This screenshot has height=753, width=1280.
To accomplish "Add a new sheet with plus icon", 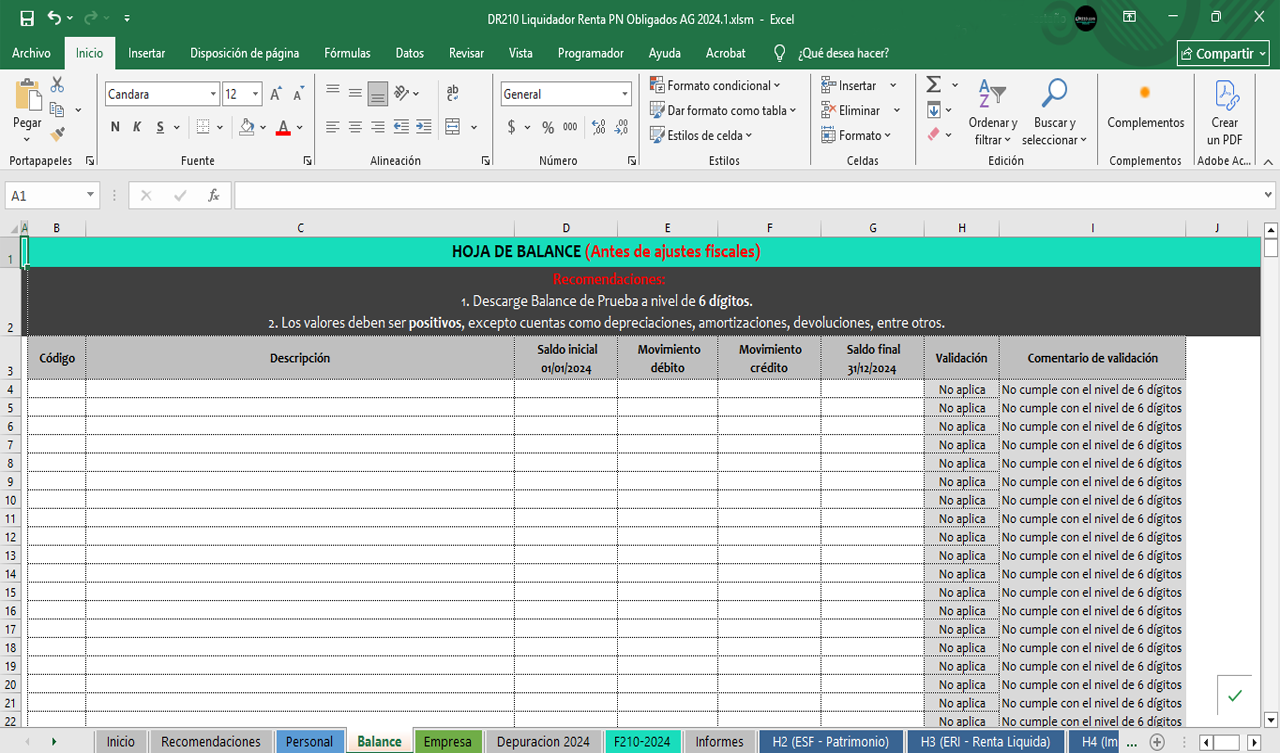I will pyautogui.click(x=1157, y=741).
